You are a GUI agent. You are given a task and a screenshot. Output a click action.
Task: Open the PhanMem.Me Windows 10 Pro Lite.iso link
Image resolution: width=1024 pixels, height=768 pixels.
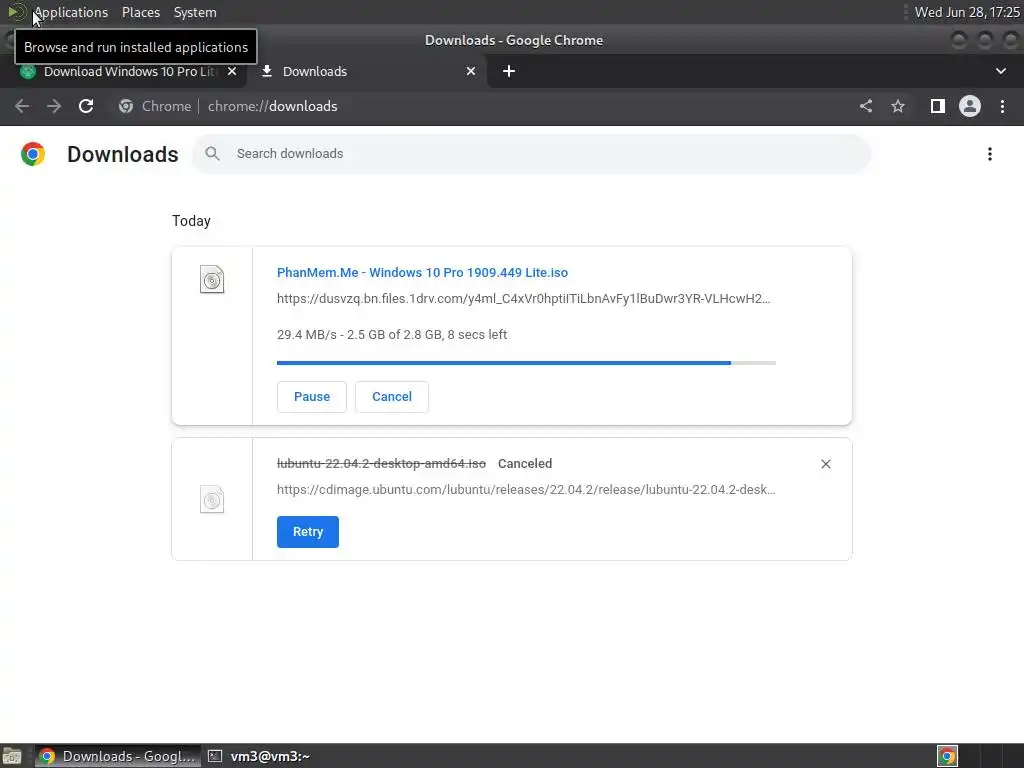423,272
